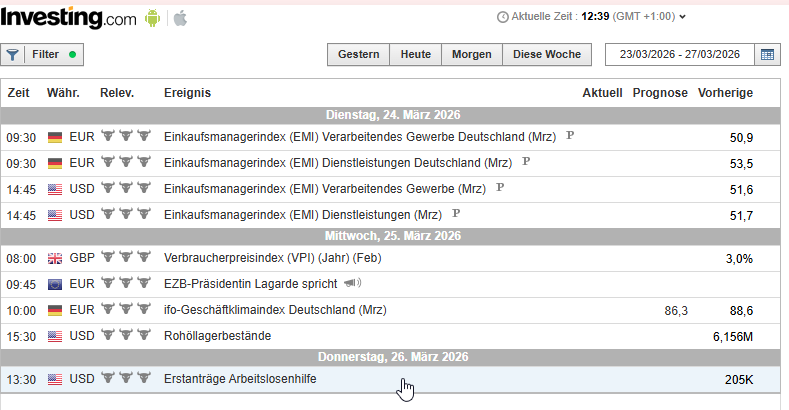This screenshot has width=789, height=410.
Task: Click the previous value 50,9
Action: 741,138
